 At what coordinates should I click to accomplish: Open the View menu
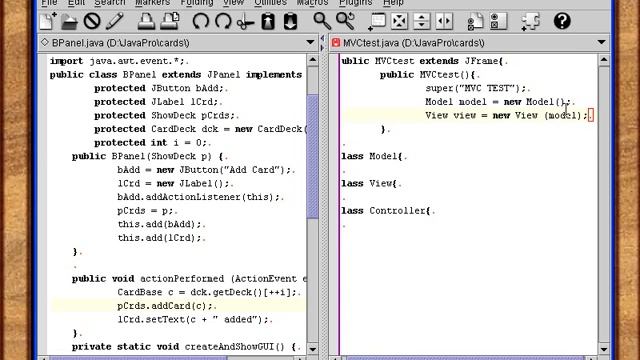(233, 3)
